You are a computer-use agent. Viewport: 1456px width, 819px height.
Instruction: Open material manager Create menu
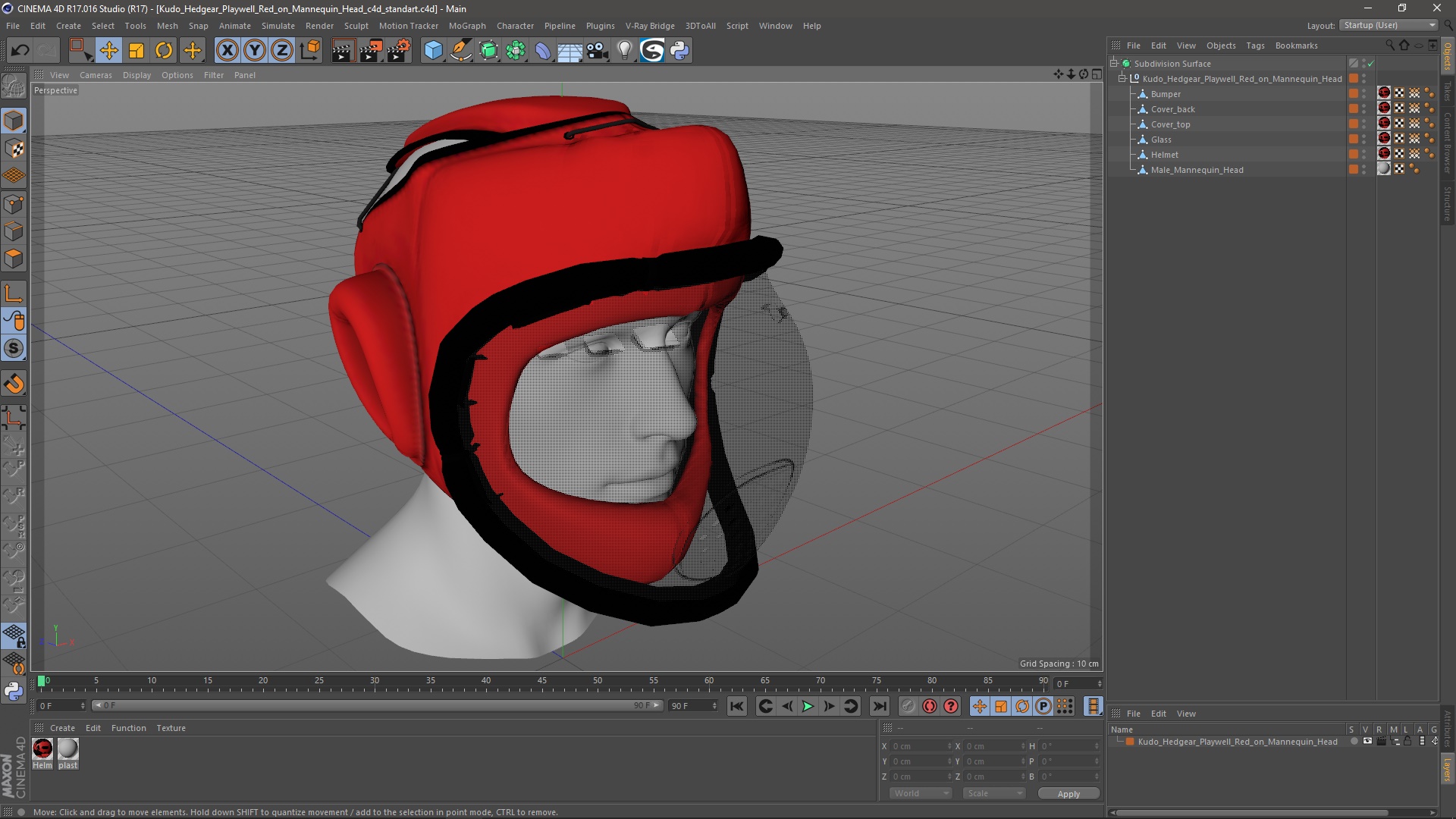point(62,728)
